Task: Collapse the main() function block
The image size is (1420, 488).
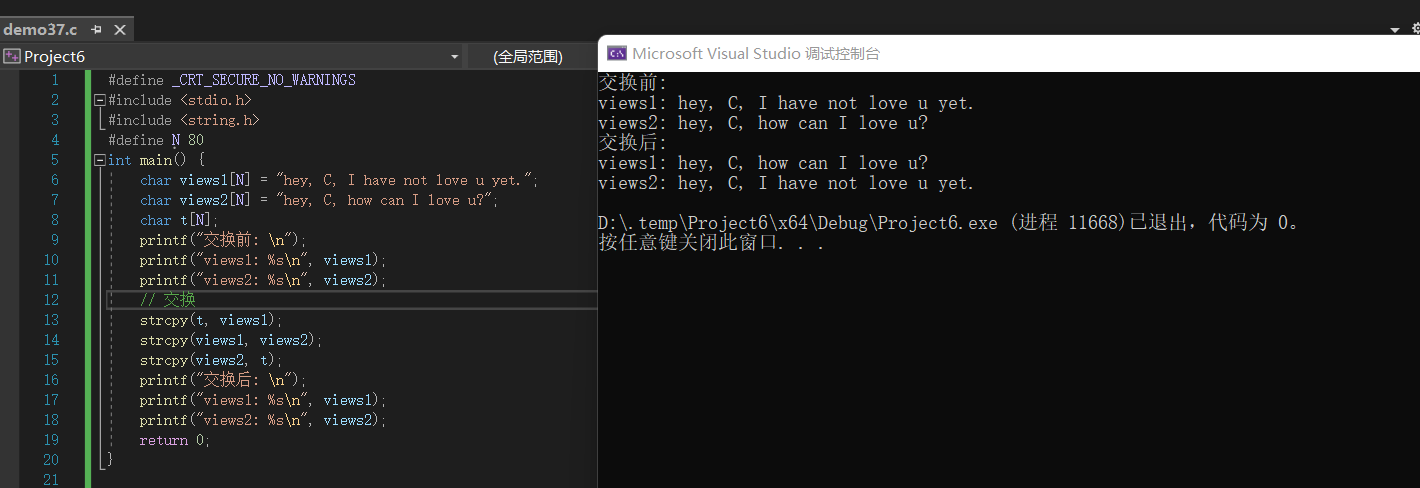Action: (x=99, y=160)
